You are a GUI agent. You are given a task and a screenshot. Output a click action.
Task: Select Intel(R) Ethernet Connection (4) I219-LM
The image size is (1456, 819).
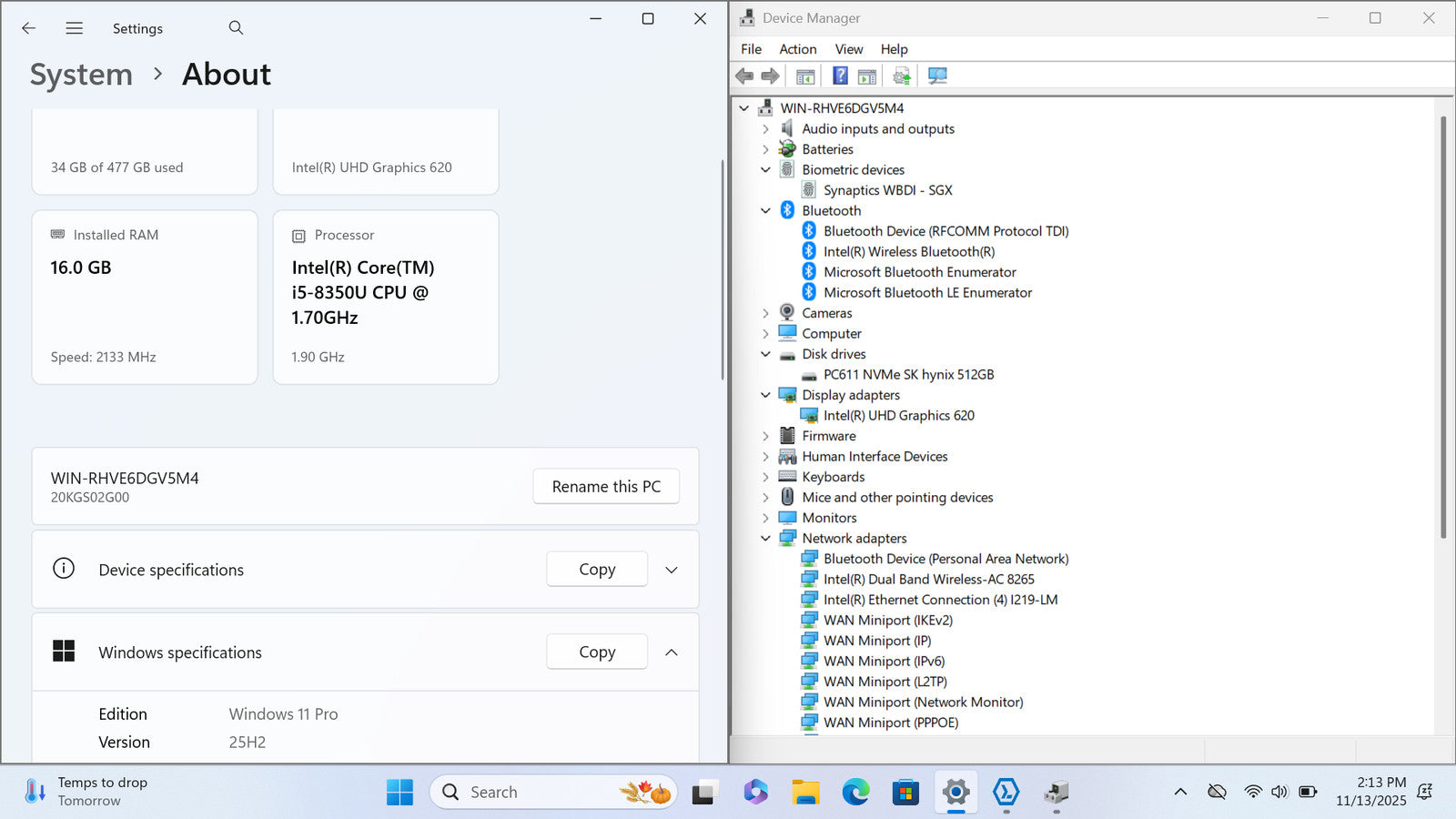940,600
